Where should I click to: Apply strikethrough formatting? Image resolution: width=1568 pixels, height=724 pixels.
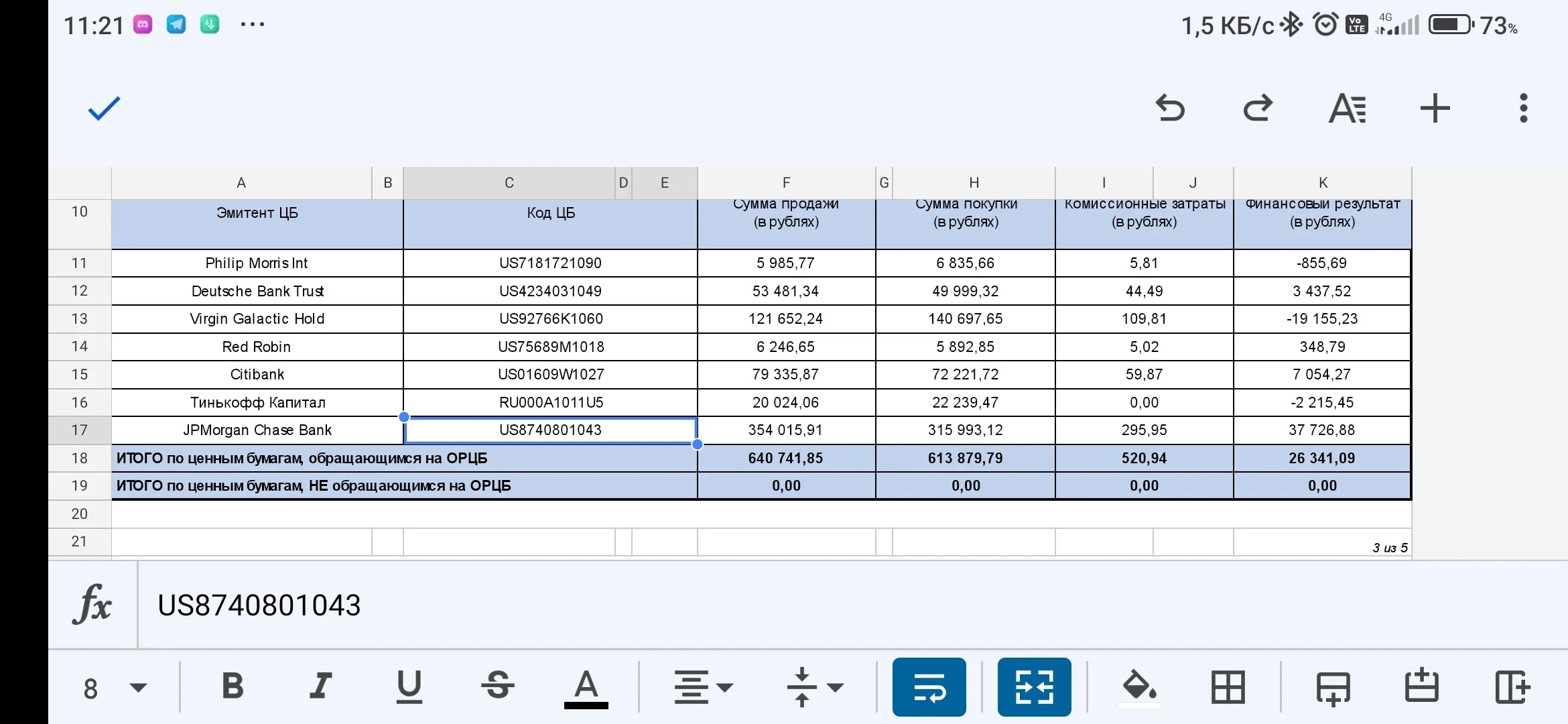498,686
